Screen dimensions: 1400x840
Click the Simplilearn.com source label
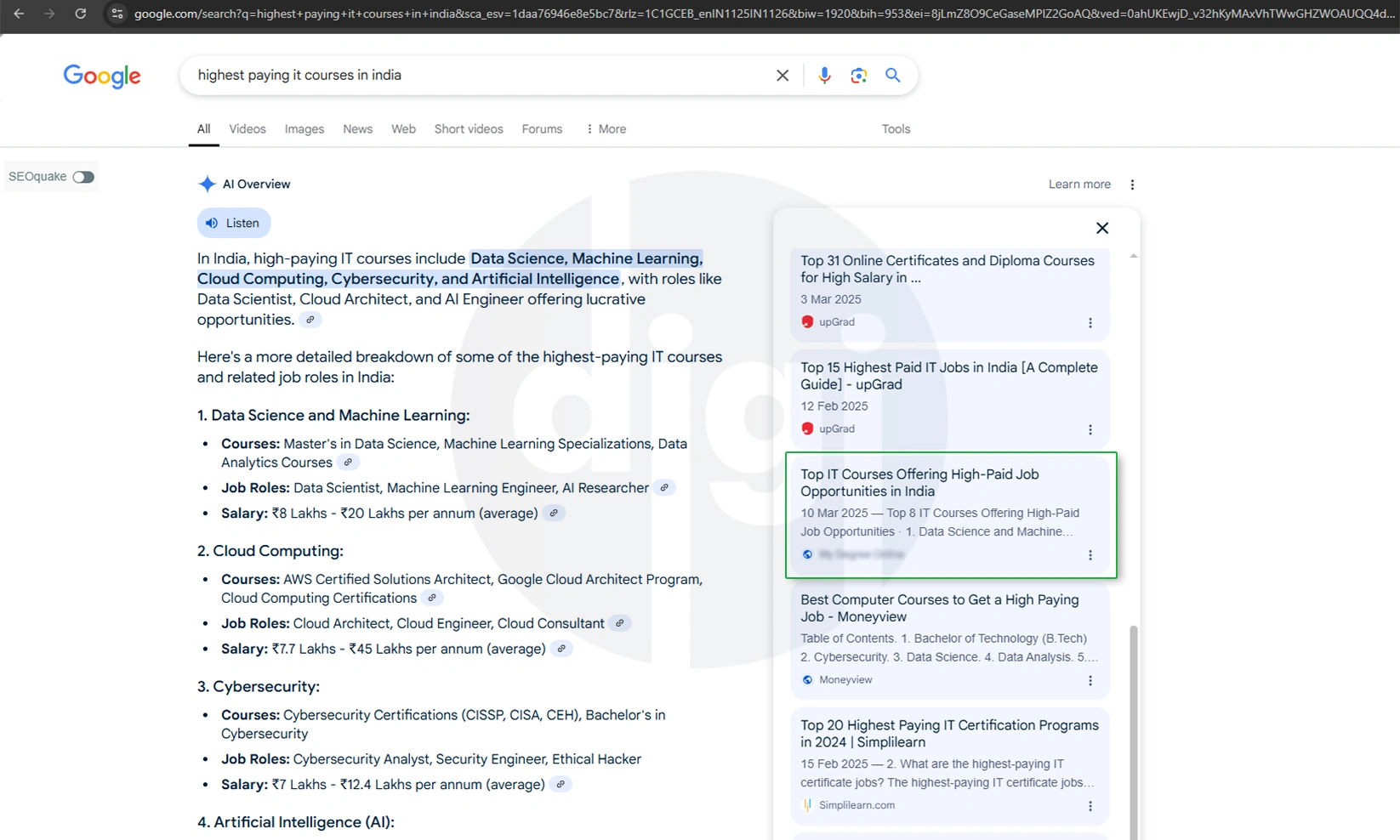pos(857,805)
